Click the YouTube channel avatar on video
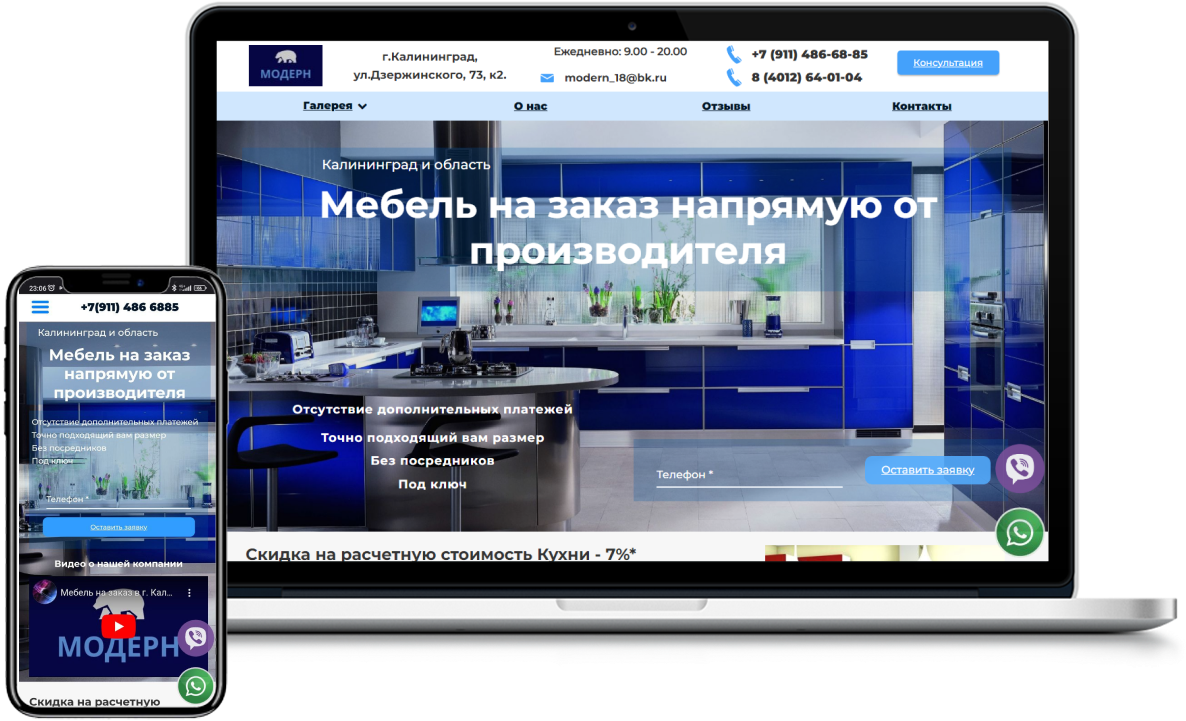Viewport: 1186px width, 721px height. tap(45, 593)
